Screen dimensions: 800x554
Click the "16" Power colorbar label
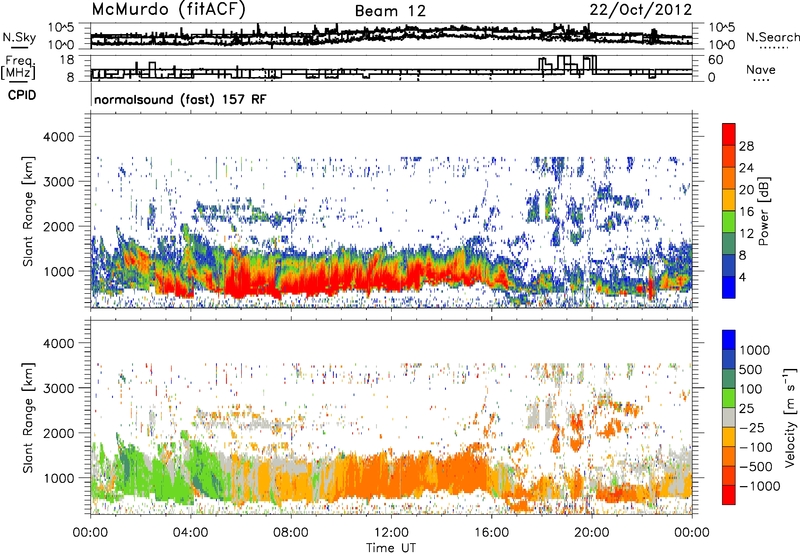click(746, 212)
